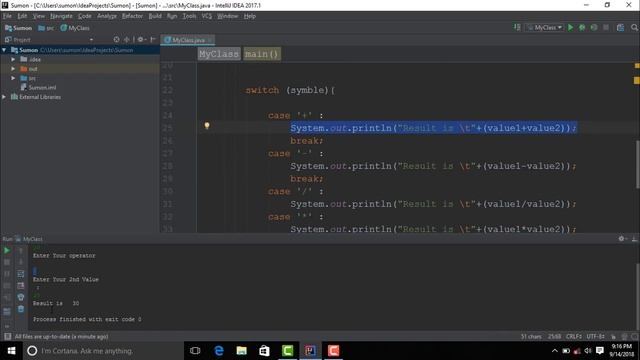Toggle scroll to end in Run console
640x360 pixels.
21,285
